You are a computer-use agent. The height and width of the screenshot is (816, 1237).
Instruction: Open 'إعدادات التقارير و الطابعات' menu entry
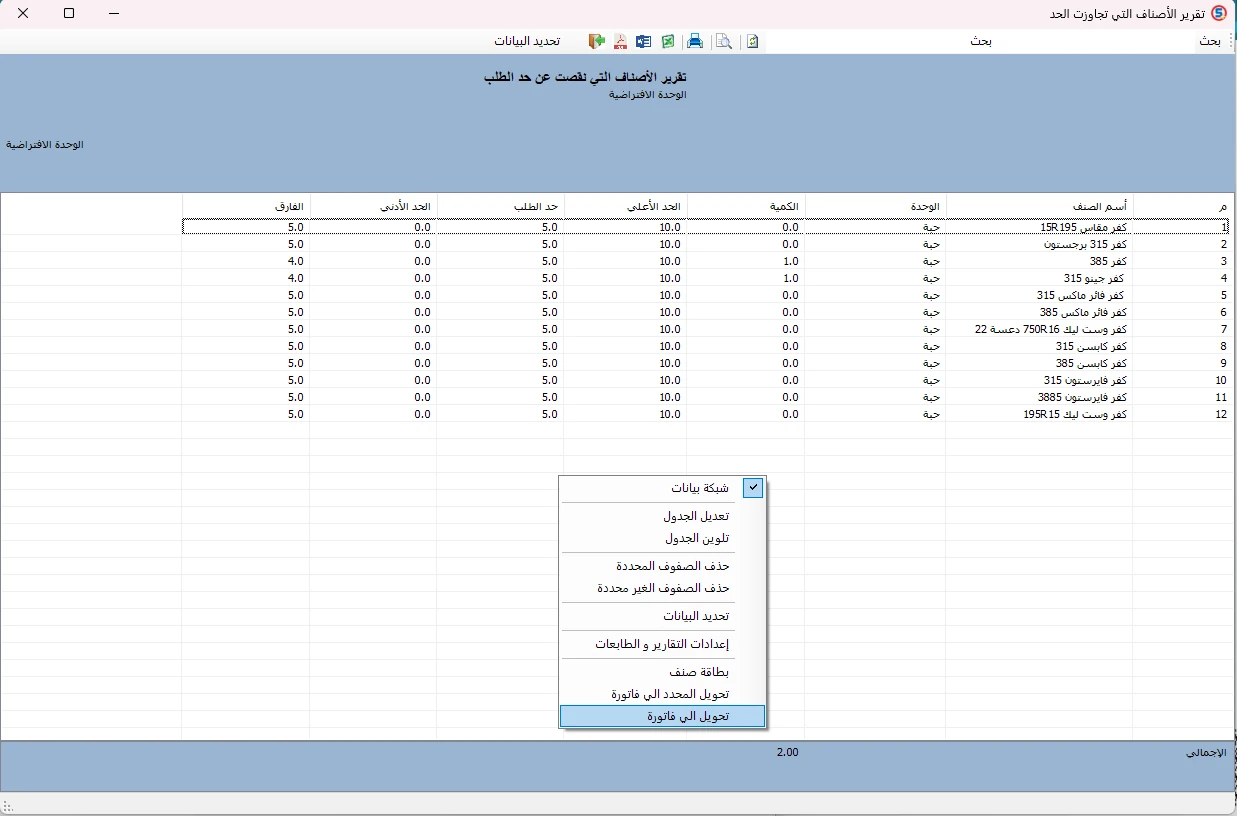(x=663, y=644)
